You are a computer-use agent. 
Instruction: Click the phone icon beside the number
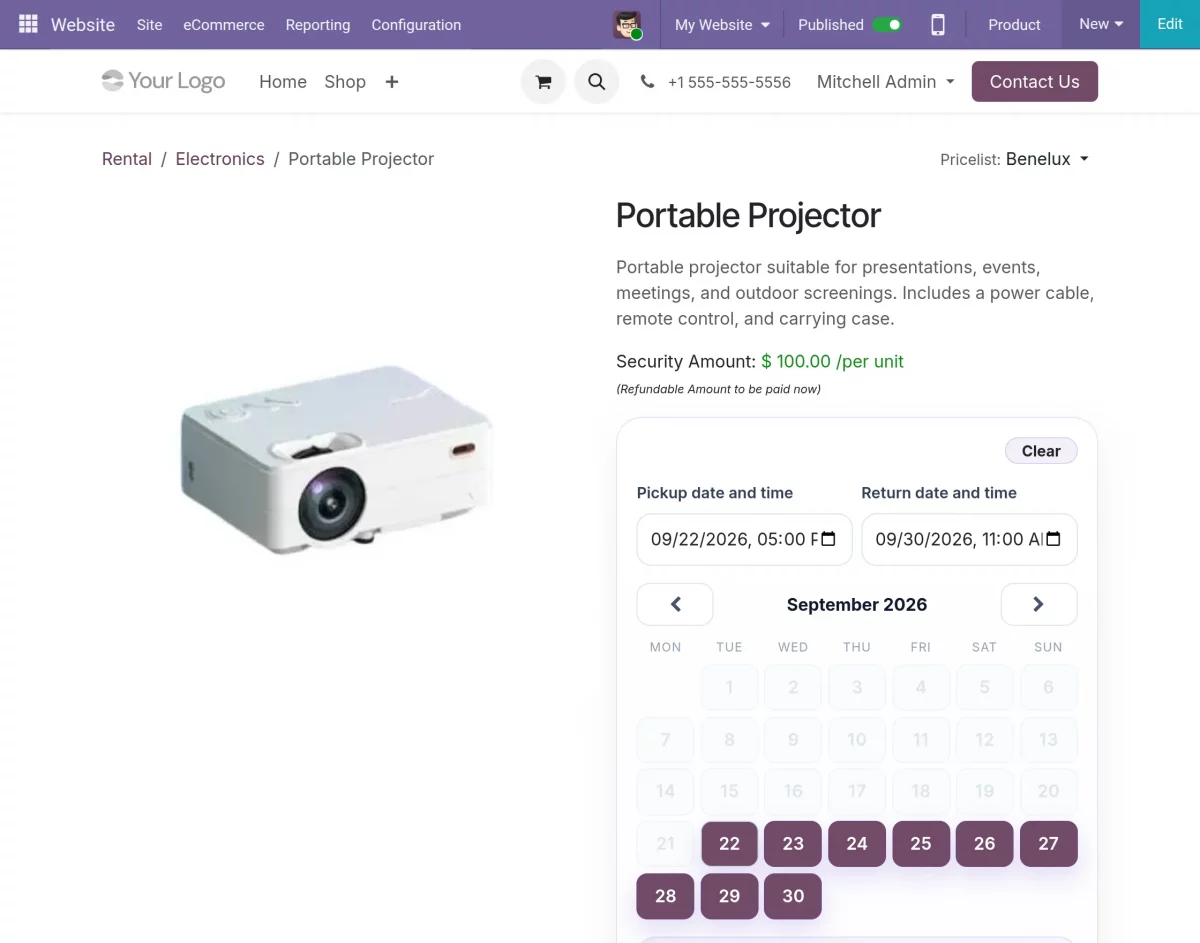click(x=647, y=82)
